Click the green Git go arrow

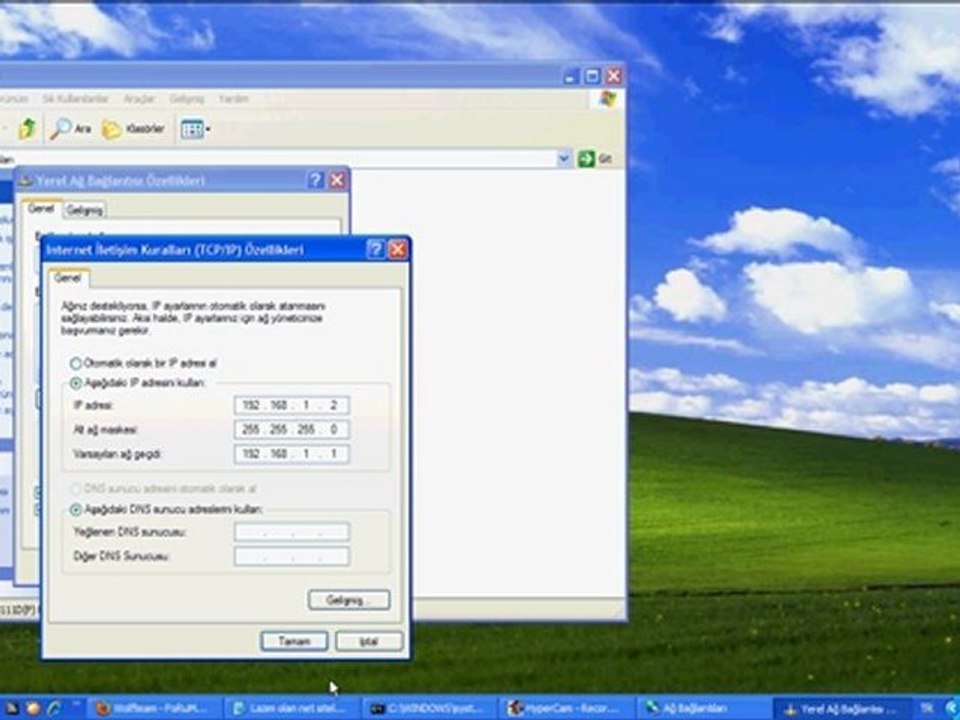point(586,159)
